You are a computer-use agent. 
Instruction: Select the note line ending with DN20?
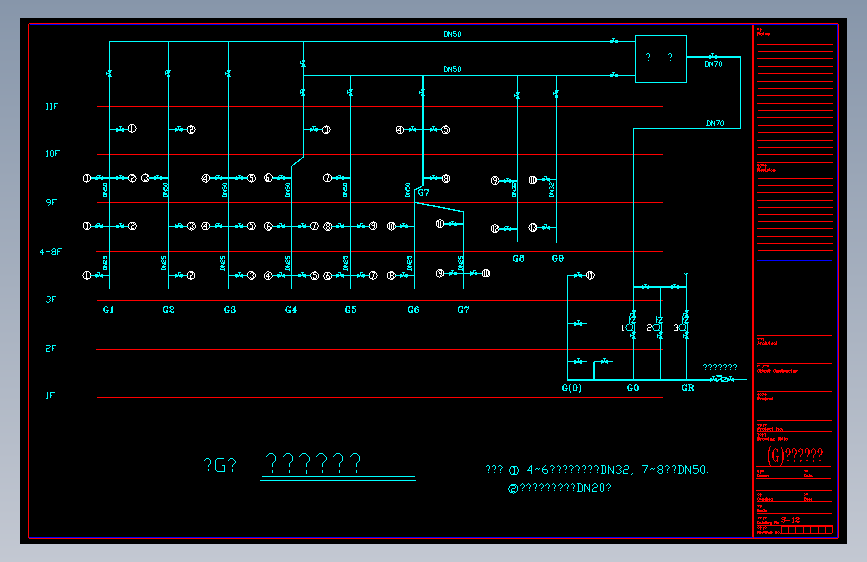pos(560,488)
